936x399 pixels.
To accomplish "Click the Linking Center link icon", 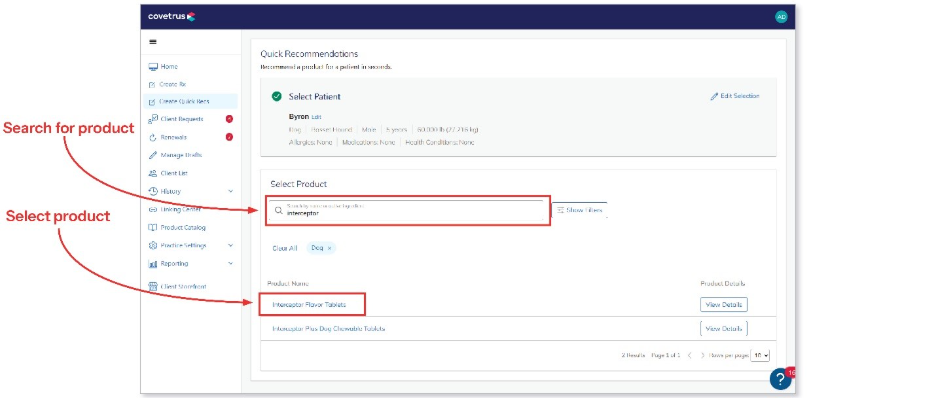I will click(153, 210).
